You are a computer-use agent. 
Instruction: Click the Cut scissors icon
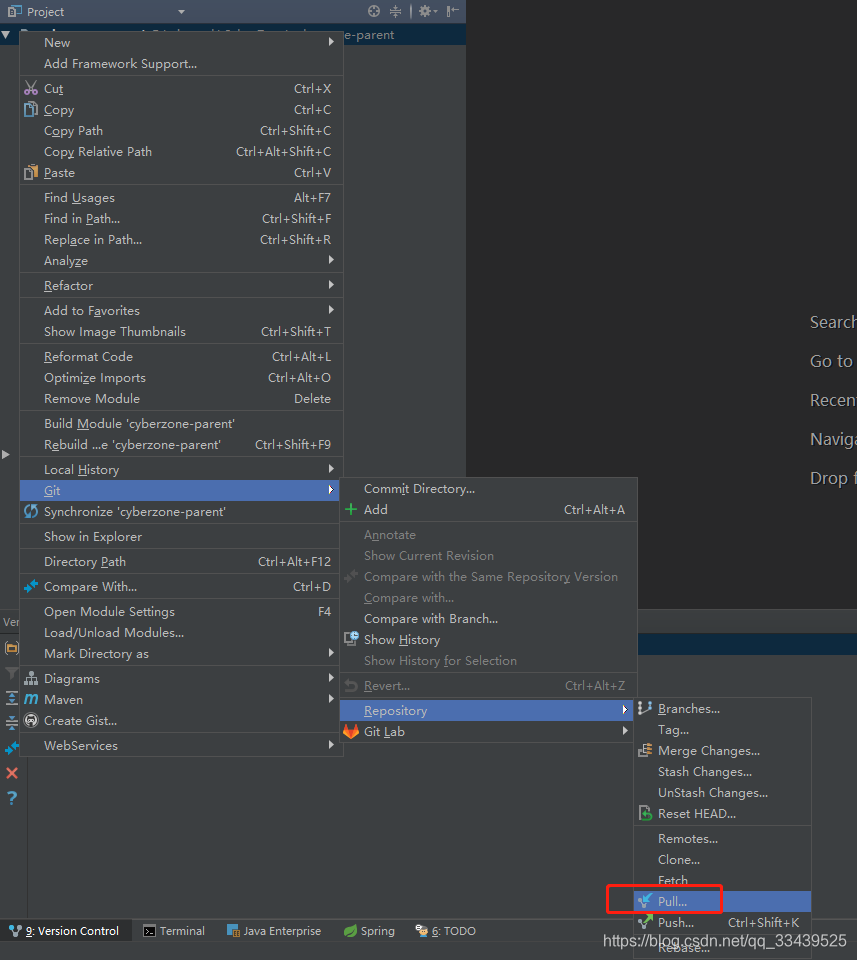click(x=31, y=88)
